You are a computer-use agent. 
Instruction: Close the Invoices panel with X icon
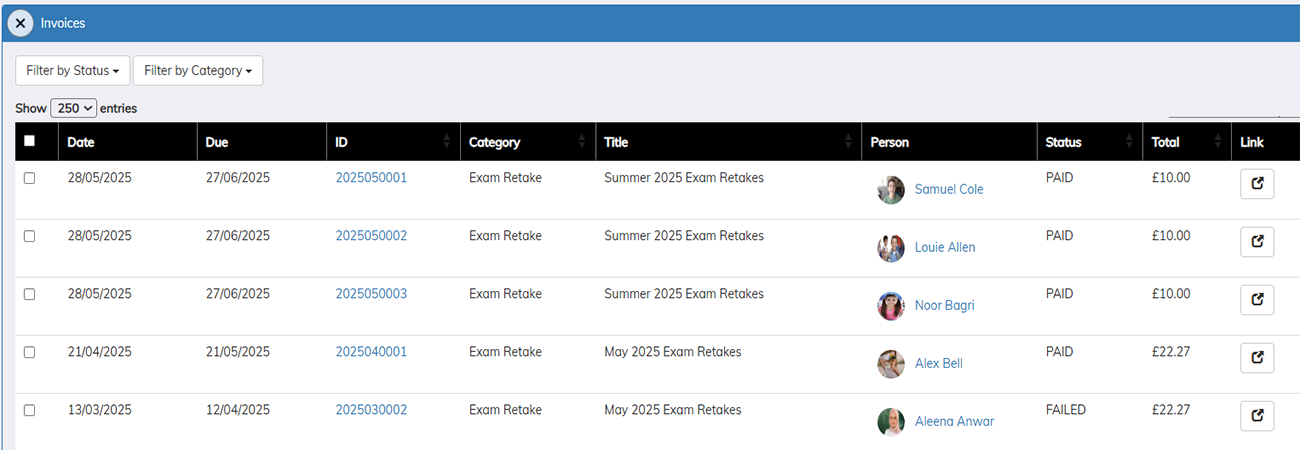pyautogui.click(x=20, y=22)
